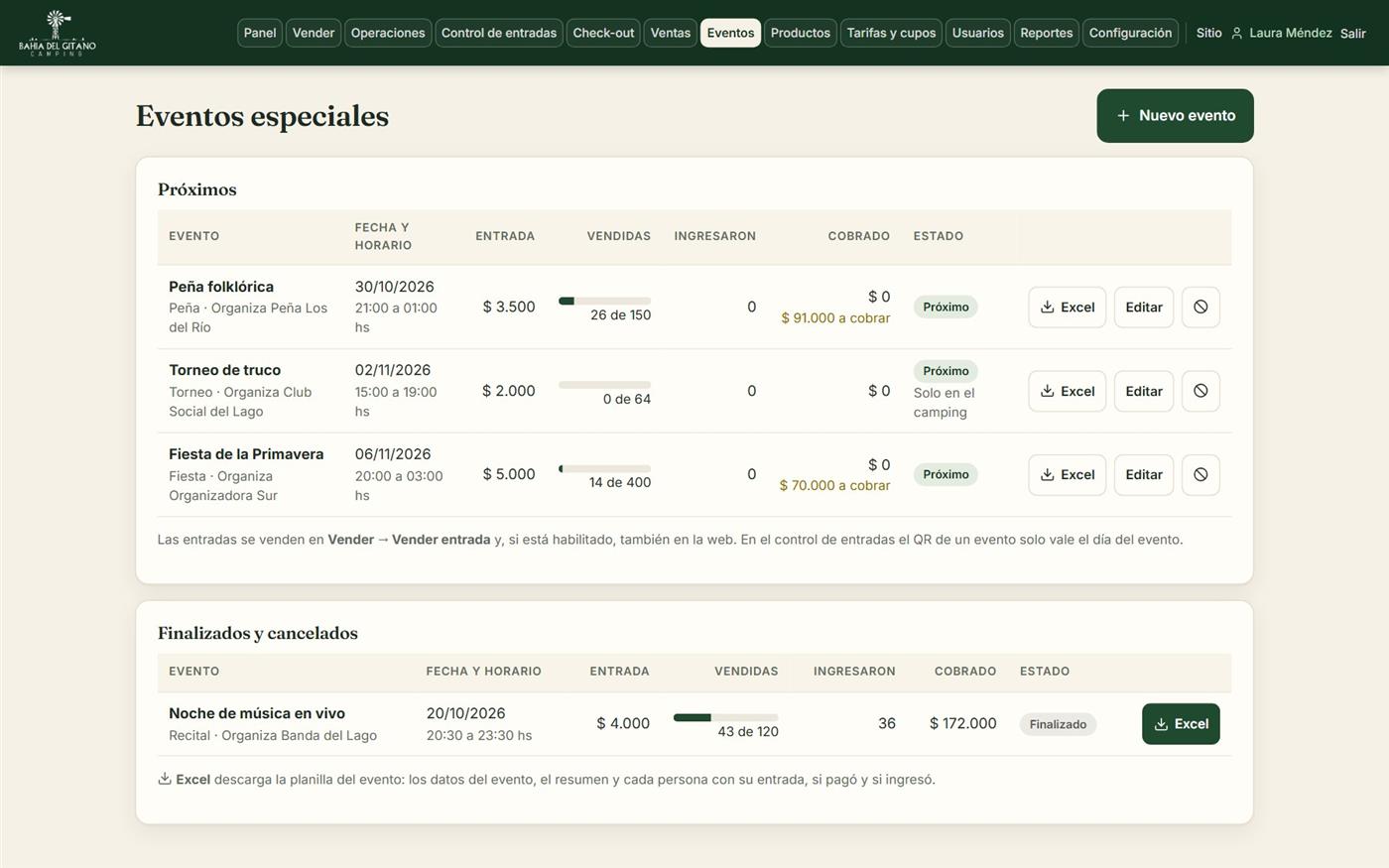The height and width of the screenshot is (868, 1389).
Task: Click the Finalizado status badge
Action: 1058,724
